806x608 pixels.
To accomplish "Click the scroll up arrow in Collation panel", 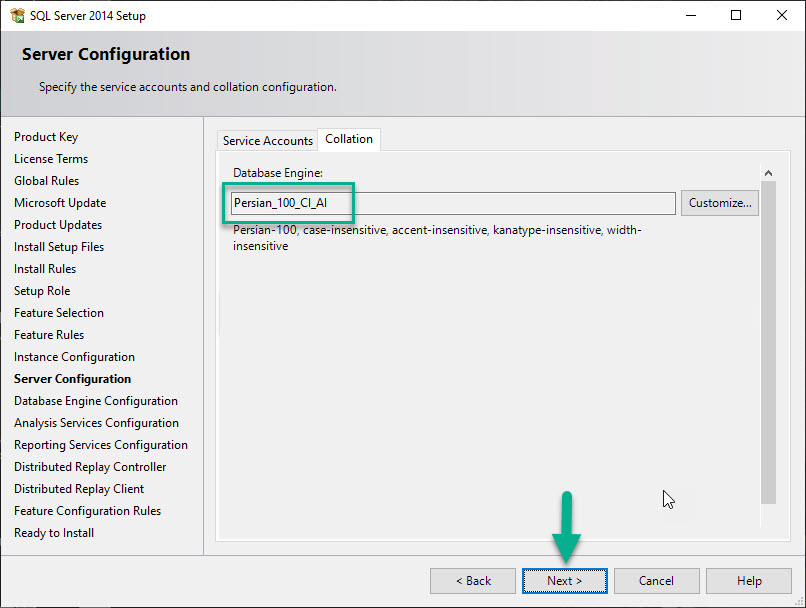I will (x=768, y=173).
